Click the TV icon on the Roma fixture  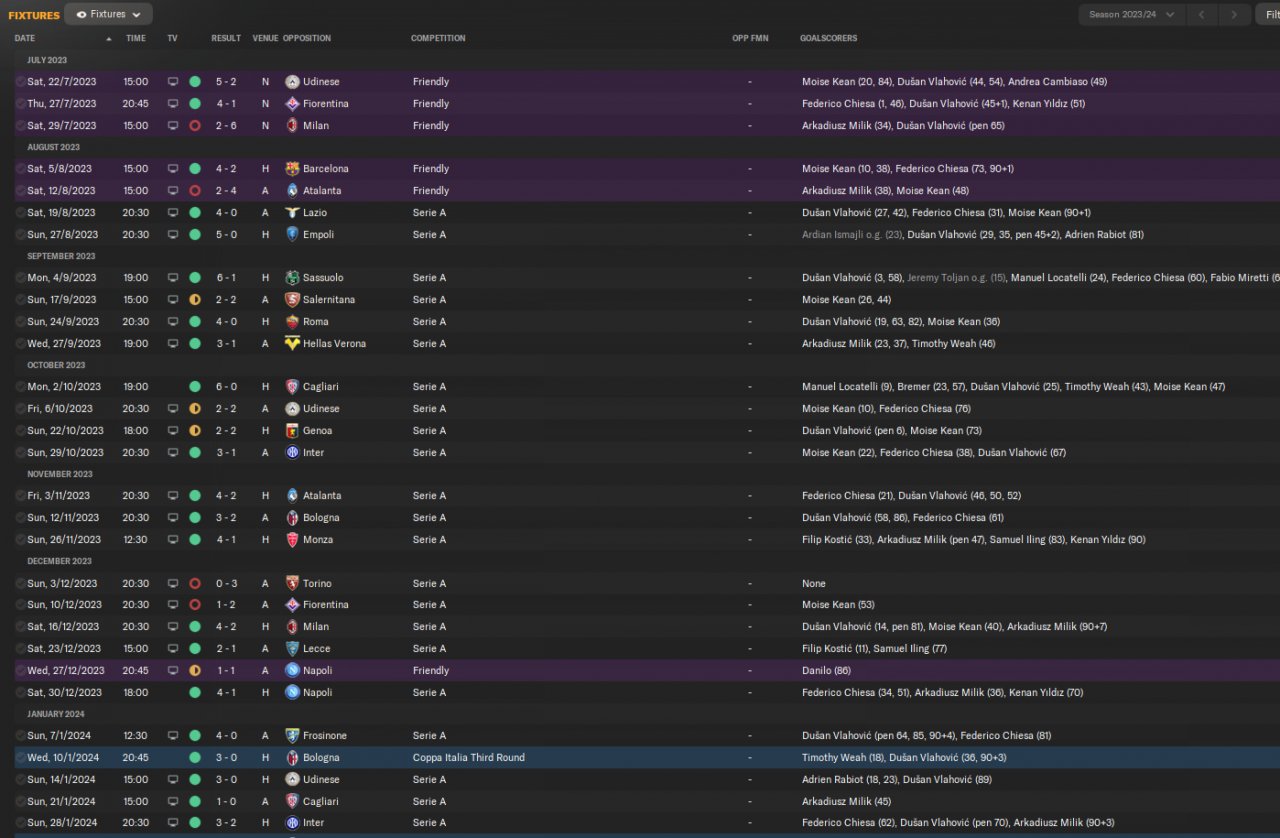pos(173,322)
